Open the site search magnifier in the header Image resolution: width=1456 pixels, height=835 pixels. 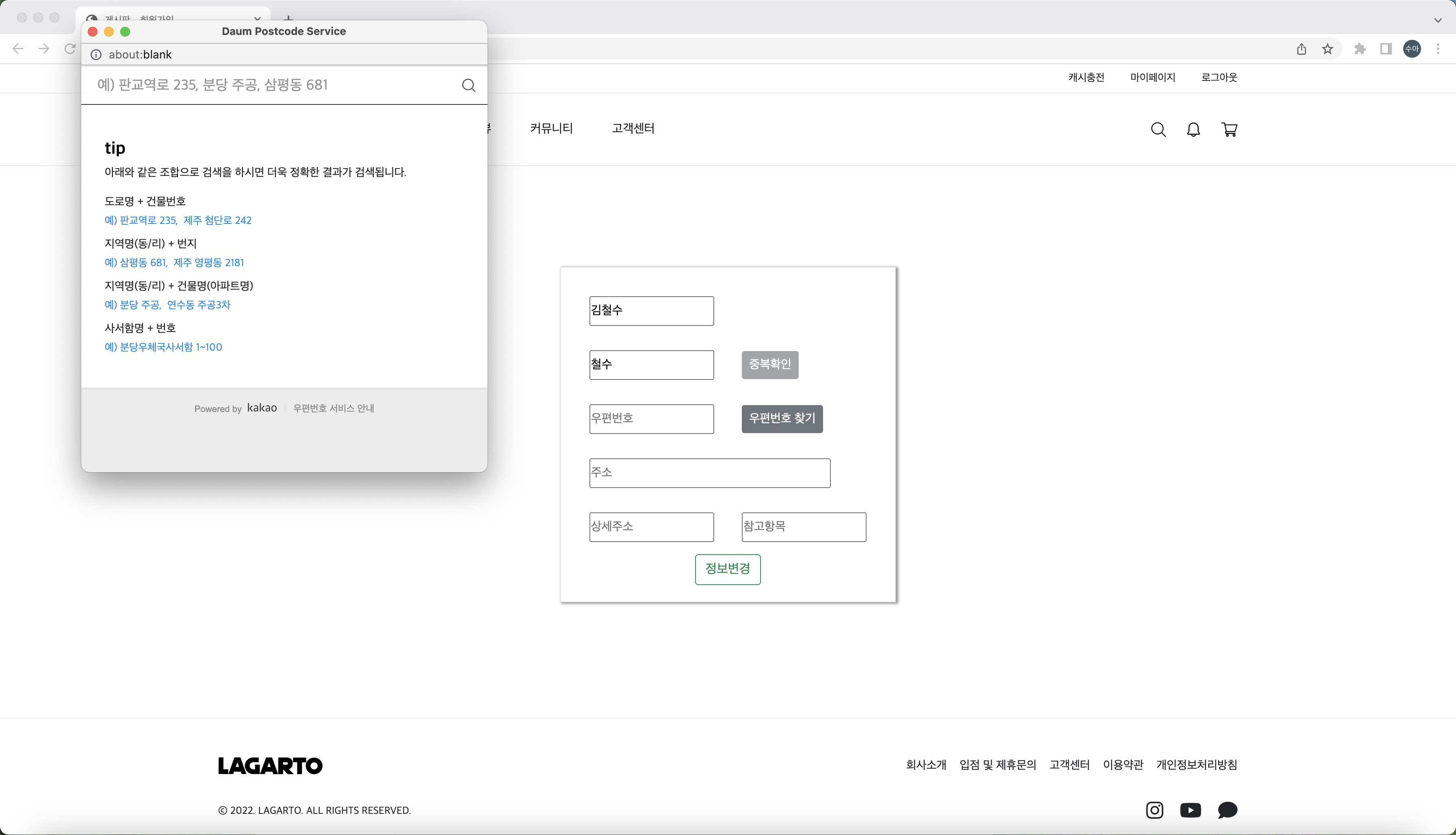click(x=1159, y=130)
